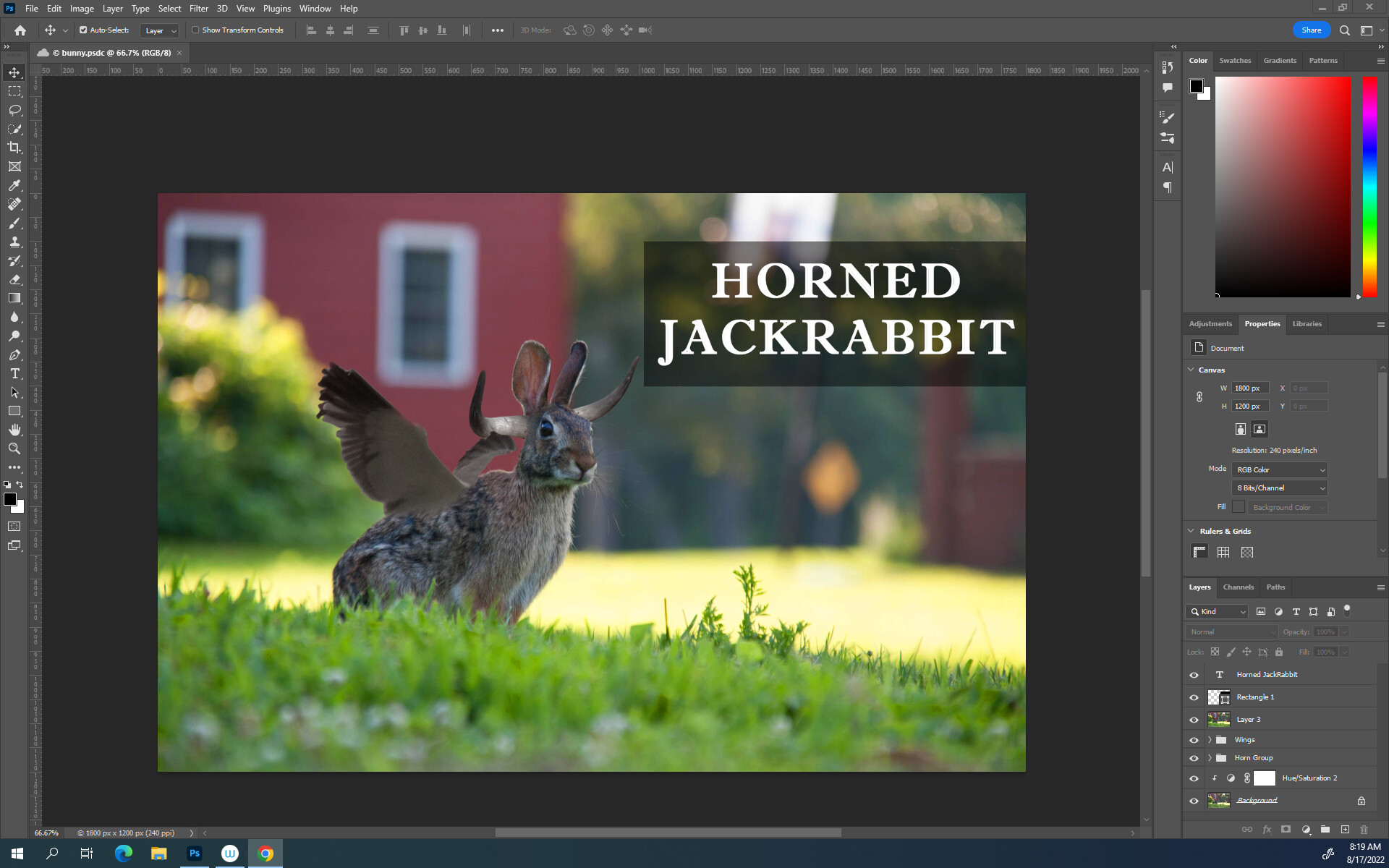Select the Horizontal Type tool
This screenshot has width=1389, height=868.
14,373
